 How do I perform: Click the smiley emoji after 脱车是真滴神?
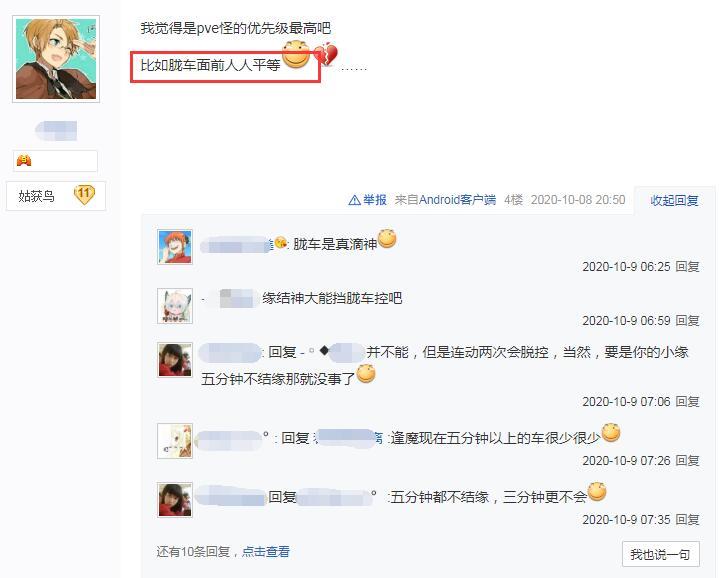point(387,239)
